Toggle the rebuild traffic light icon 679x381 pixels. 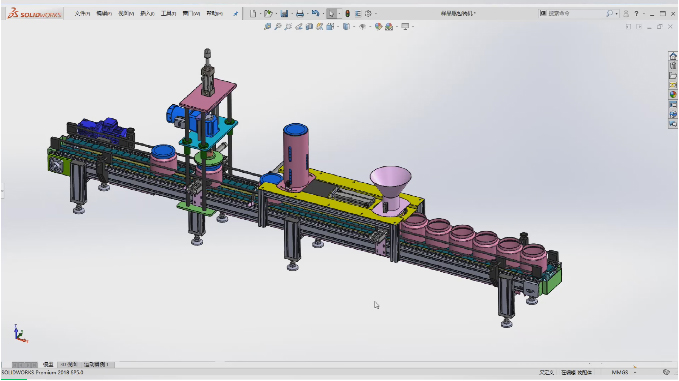point(347,13)
